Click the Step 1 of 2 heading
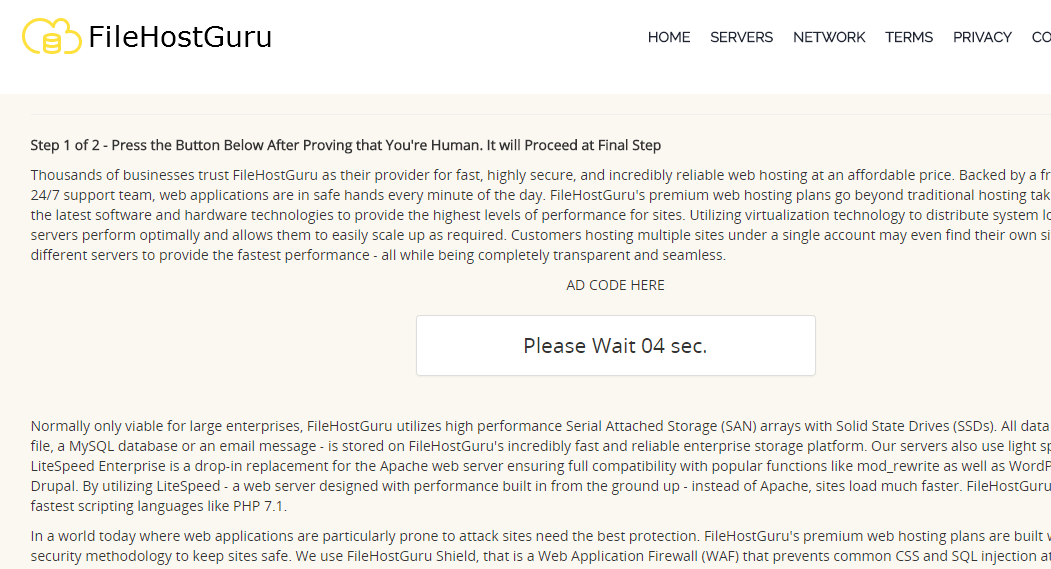This screenshot has height=569, width=1051. click(345, 145)
